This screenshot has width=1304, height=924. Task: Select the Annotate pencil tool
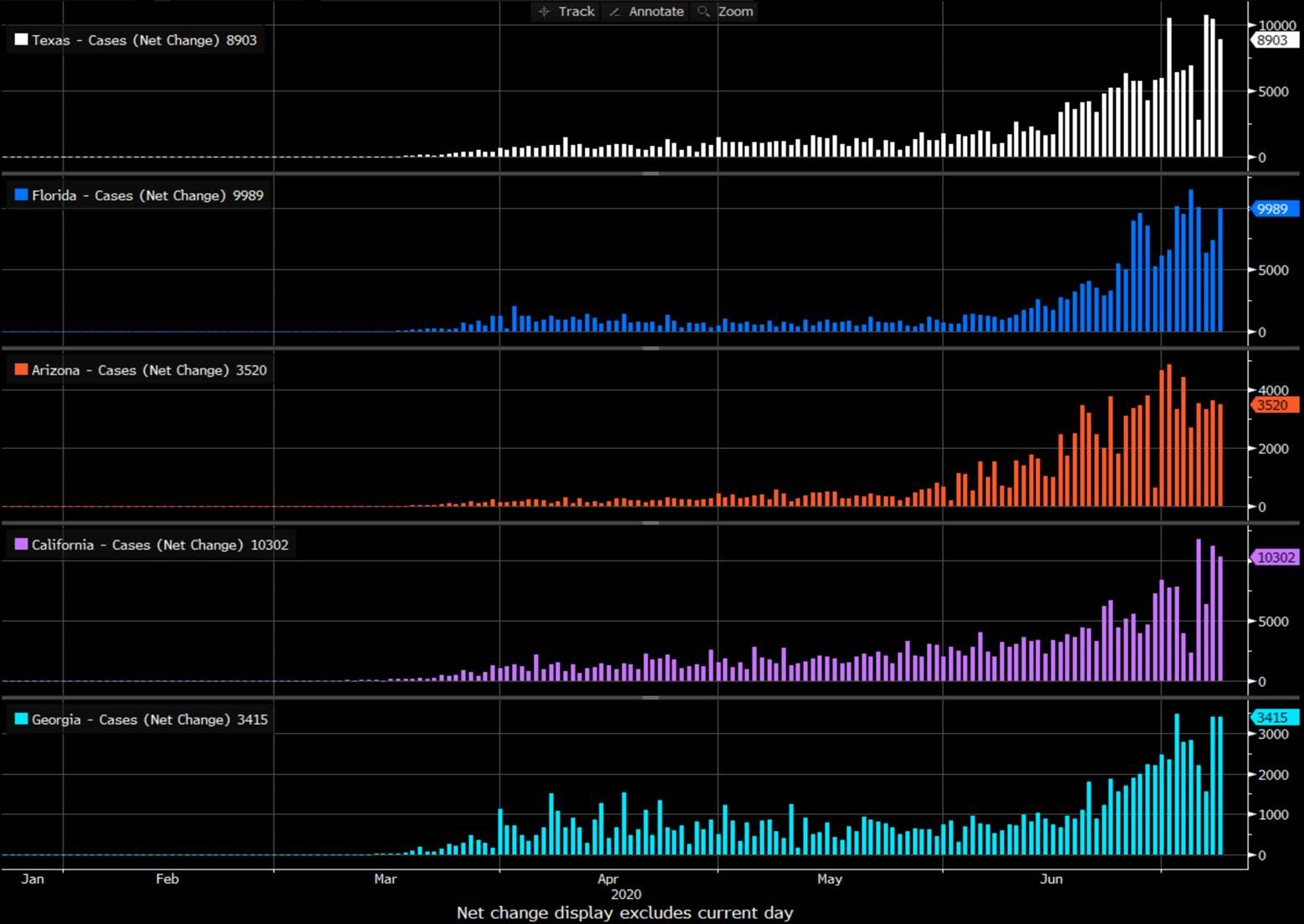tap(615, 12)
